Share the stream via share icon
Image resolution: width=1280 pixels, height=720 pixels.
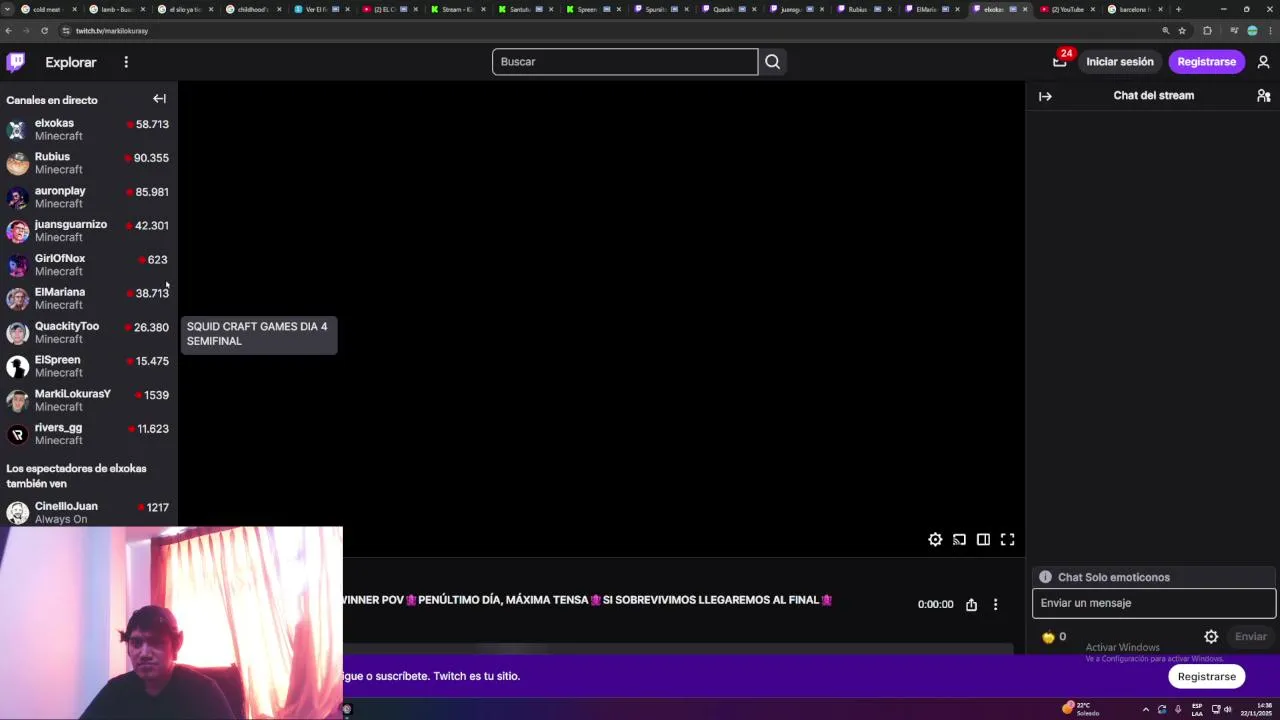pyautogui.click(x=971, y=604)
